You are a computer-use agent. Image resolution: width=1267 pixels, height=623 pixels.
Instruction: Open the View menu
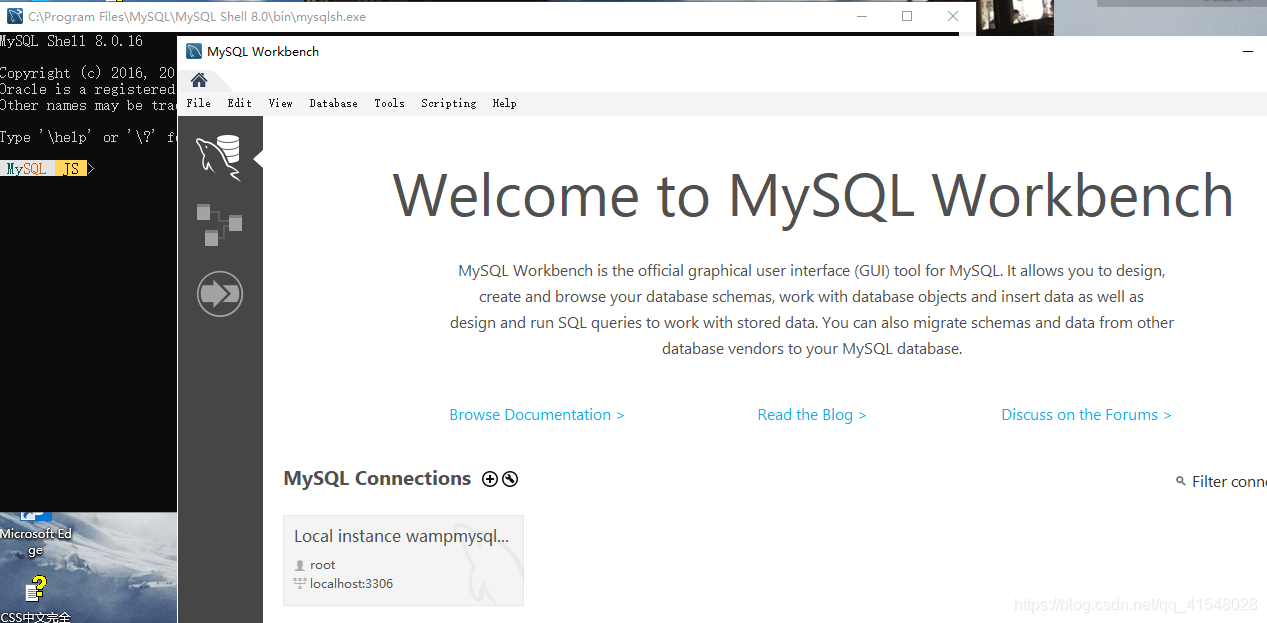pos(280,103)
